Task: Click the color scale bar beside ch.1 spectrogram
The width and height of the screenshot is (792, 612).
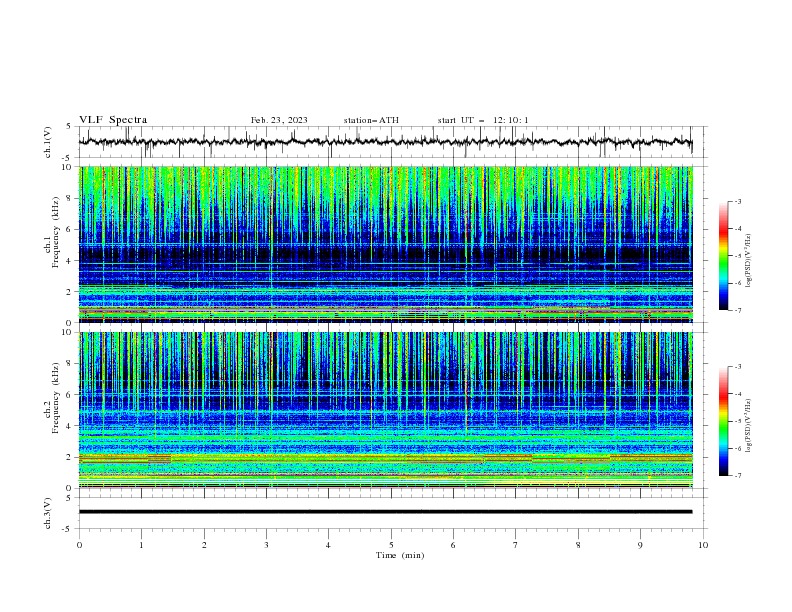Action: pos(723,256)
